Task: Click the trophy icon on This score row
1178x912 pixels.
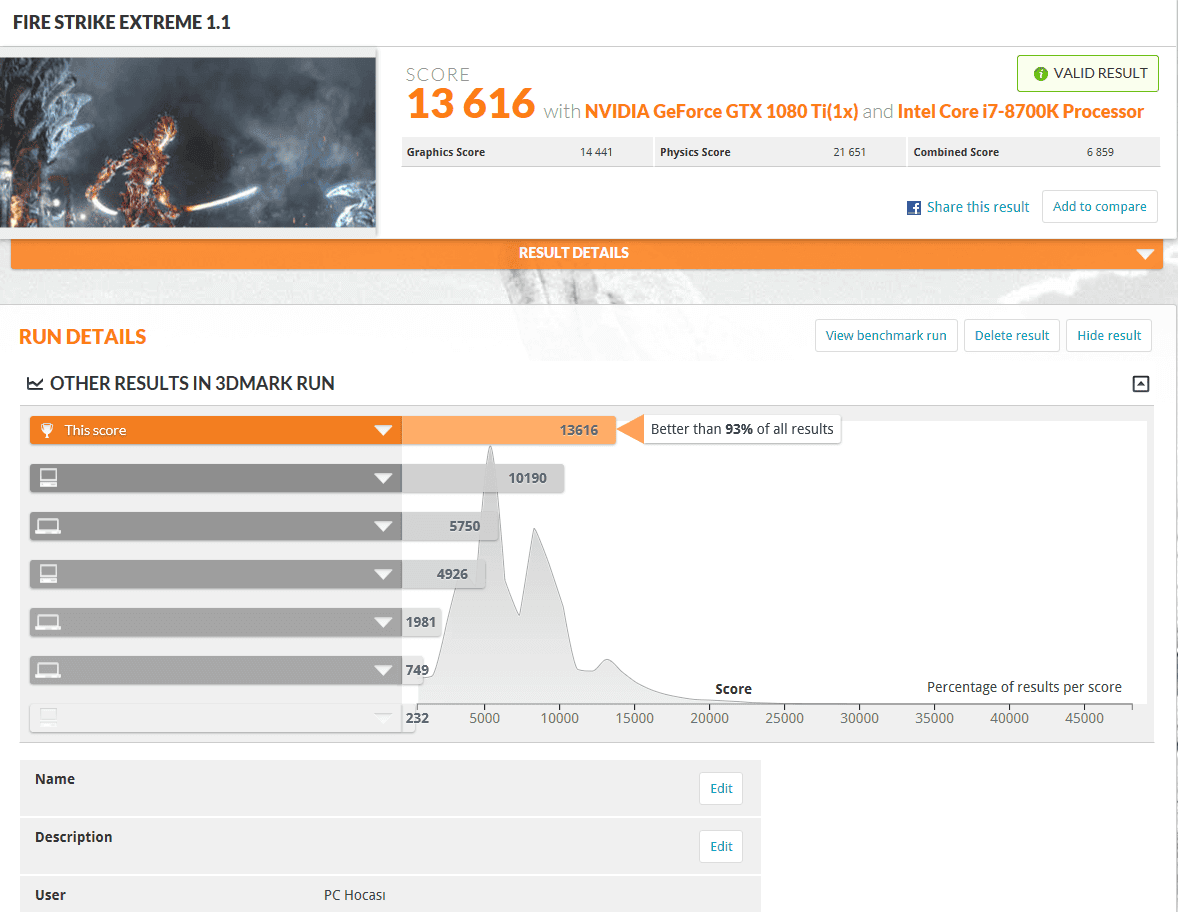Action: (x=47, y=430)
